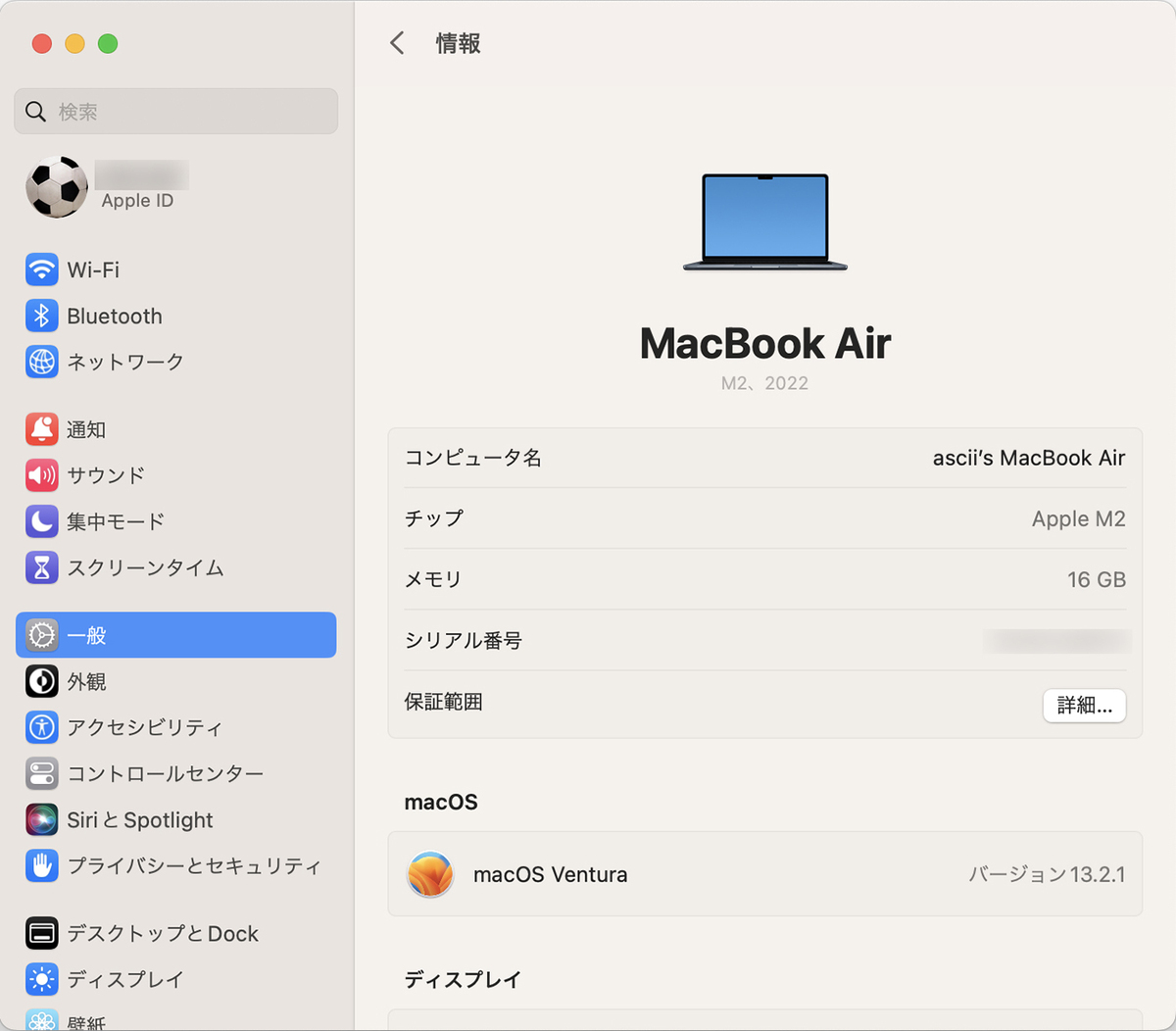Click the ディスプレイ section heading in main pane
The width and height of the screenshot is (1176, 1031).
tap(463, 979)
